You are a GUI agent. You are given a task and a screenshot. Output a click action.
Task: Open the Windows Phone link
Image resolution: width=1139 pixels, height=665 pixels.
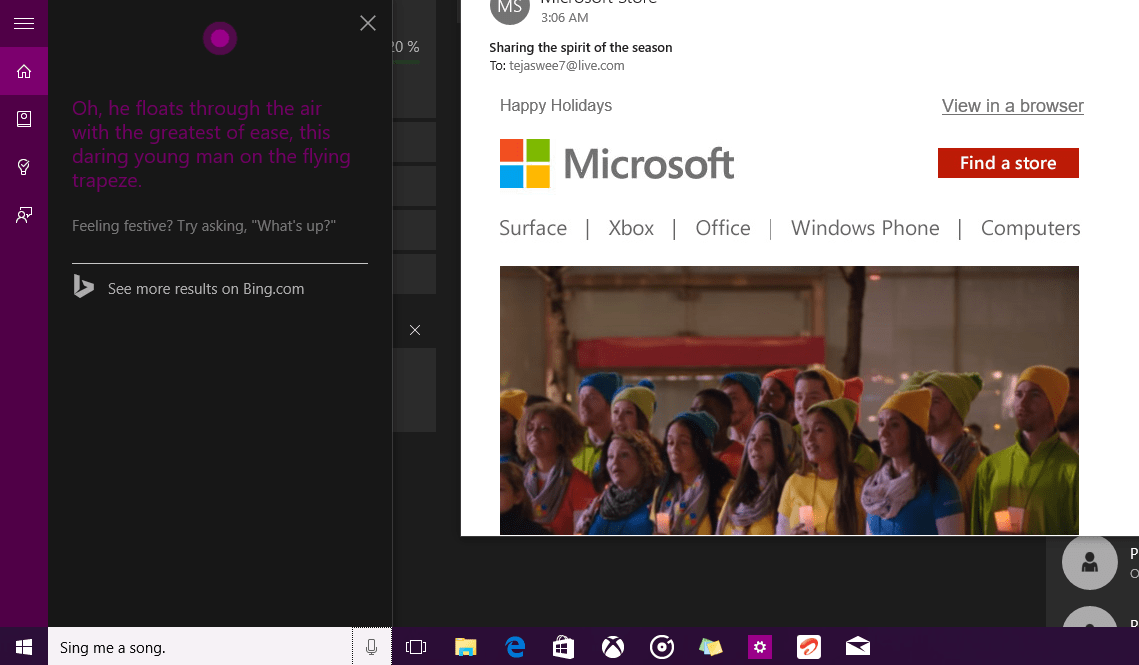(x=865, y=228)
